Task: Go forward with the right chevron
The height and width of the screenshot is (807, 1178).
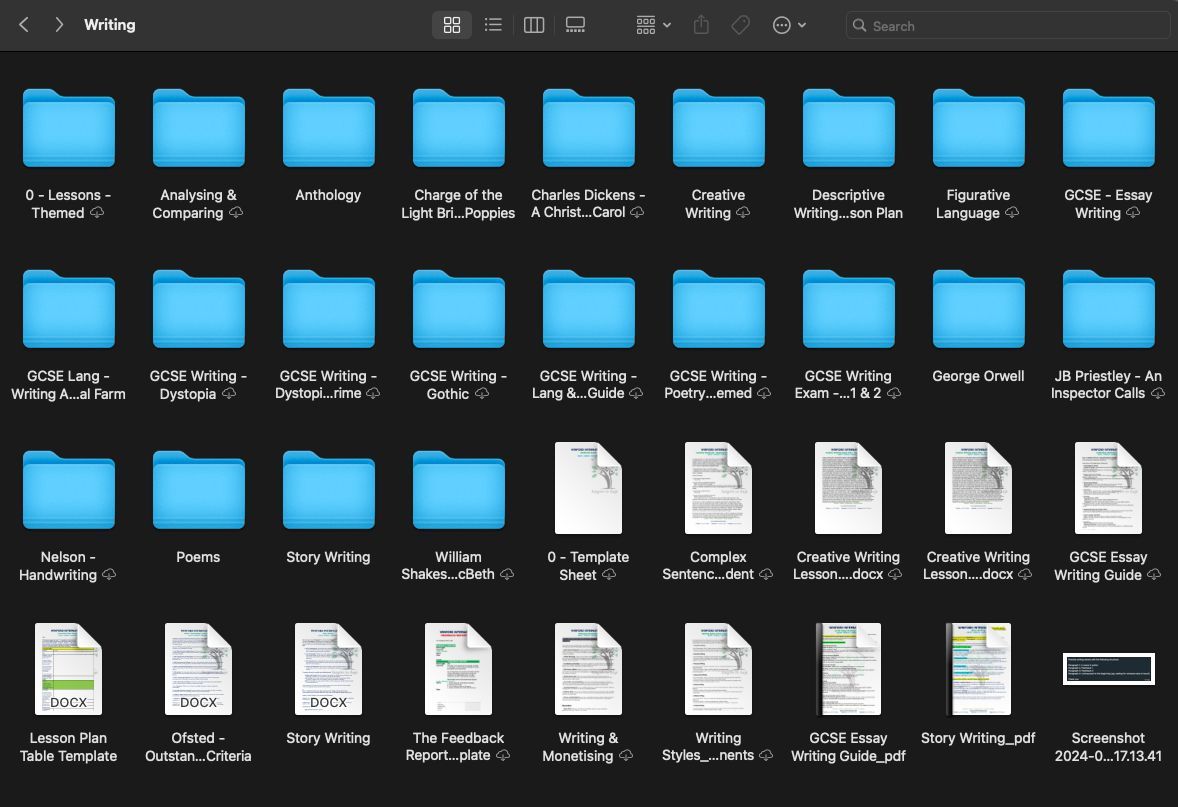Action: (x=59, y=25)
